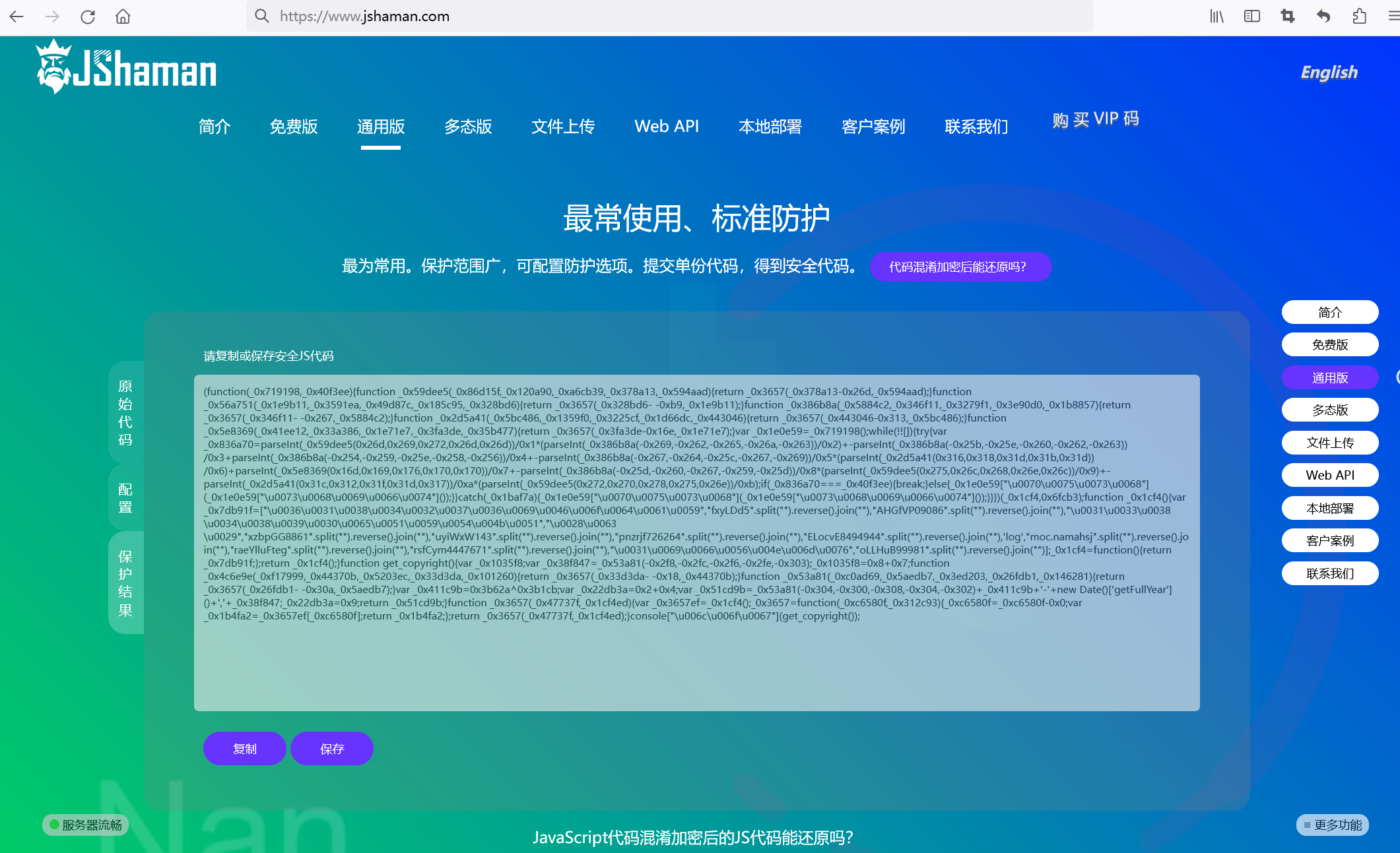The height and width of the screenshot is (853, 1400).
Task: Reload the page with the refresh icon
Action: 88,16
